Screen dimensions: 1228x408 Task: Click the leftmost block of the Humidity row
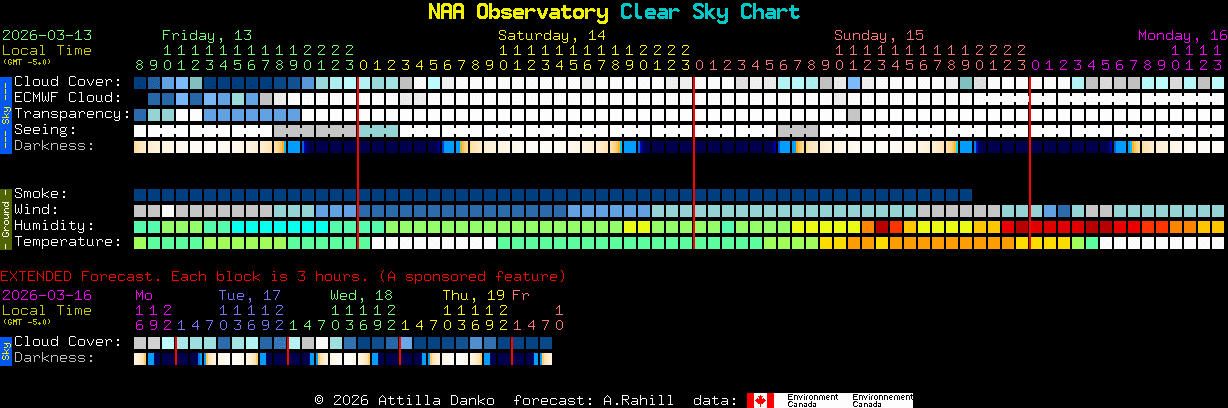140,226
